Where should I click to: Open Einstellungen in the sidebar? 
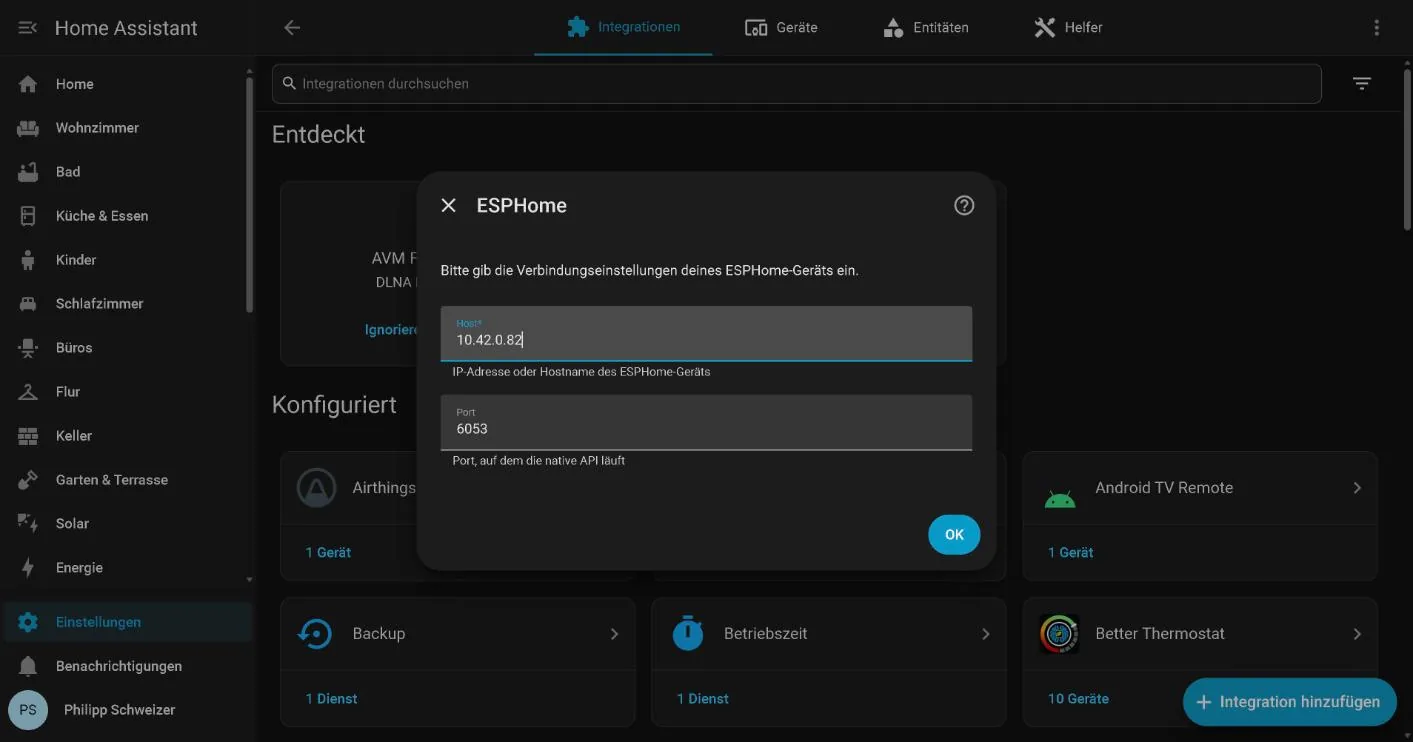(x=126, y=622)
